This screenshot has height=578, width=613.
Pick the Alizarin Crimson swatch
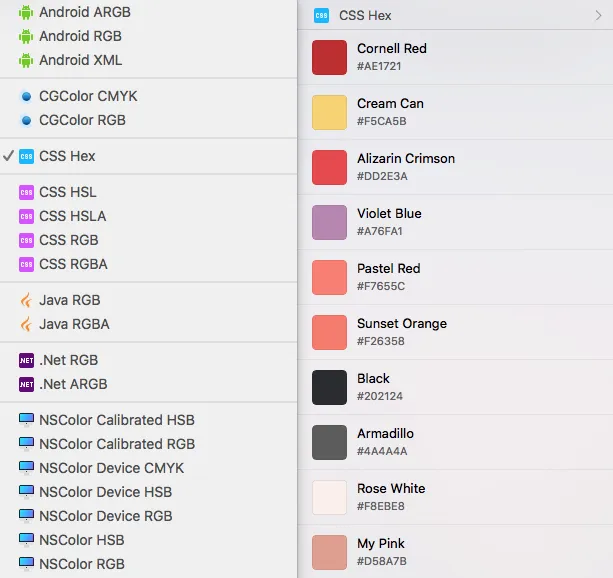coord(329,167)
